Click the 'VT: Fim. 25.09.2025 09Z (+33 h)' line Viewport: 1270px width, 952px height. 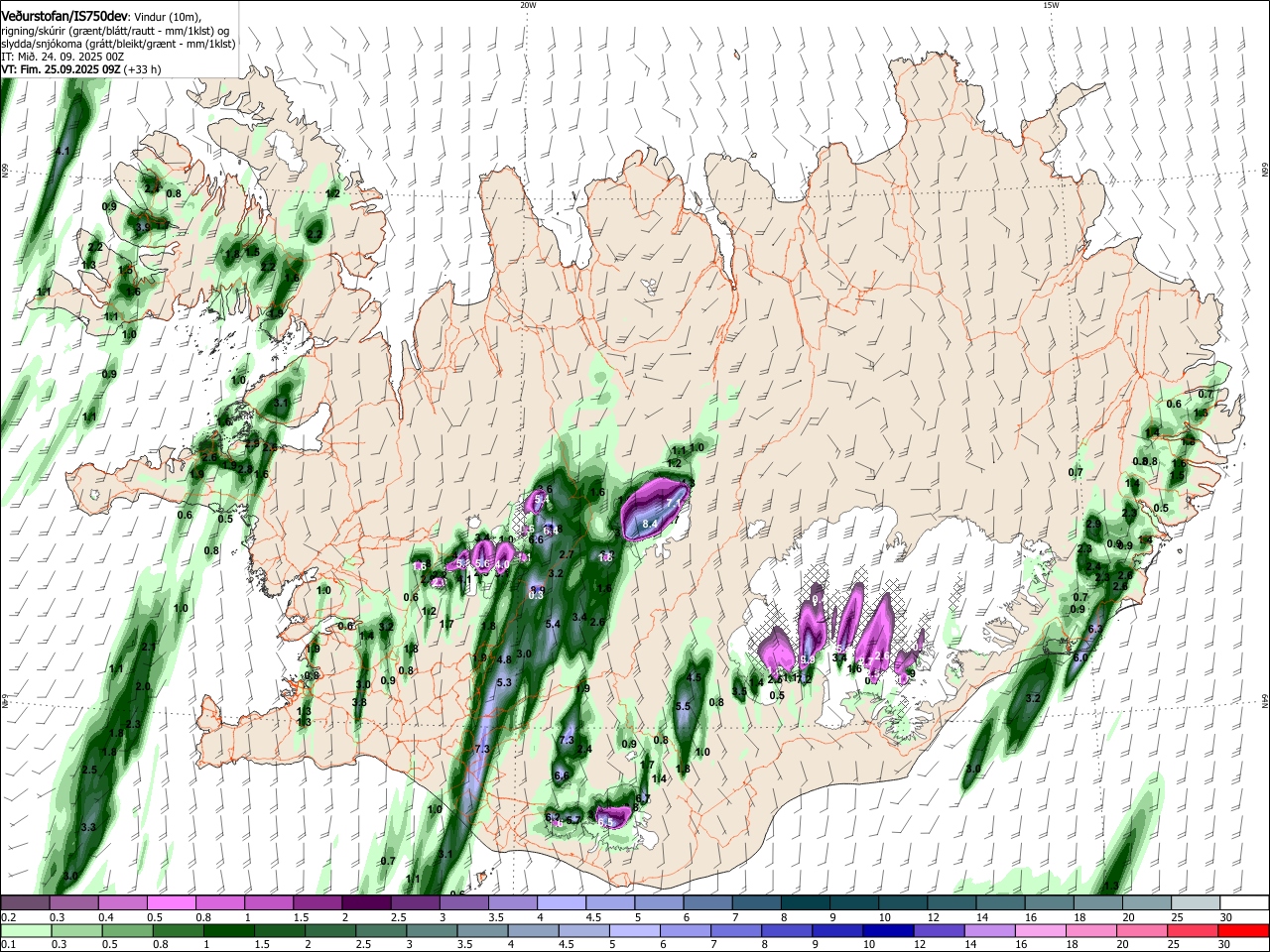click(x=81, y=69)
